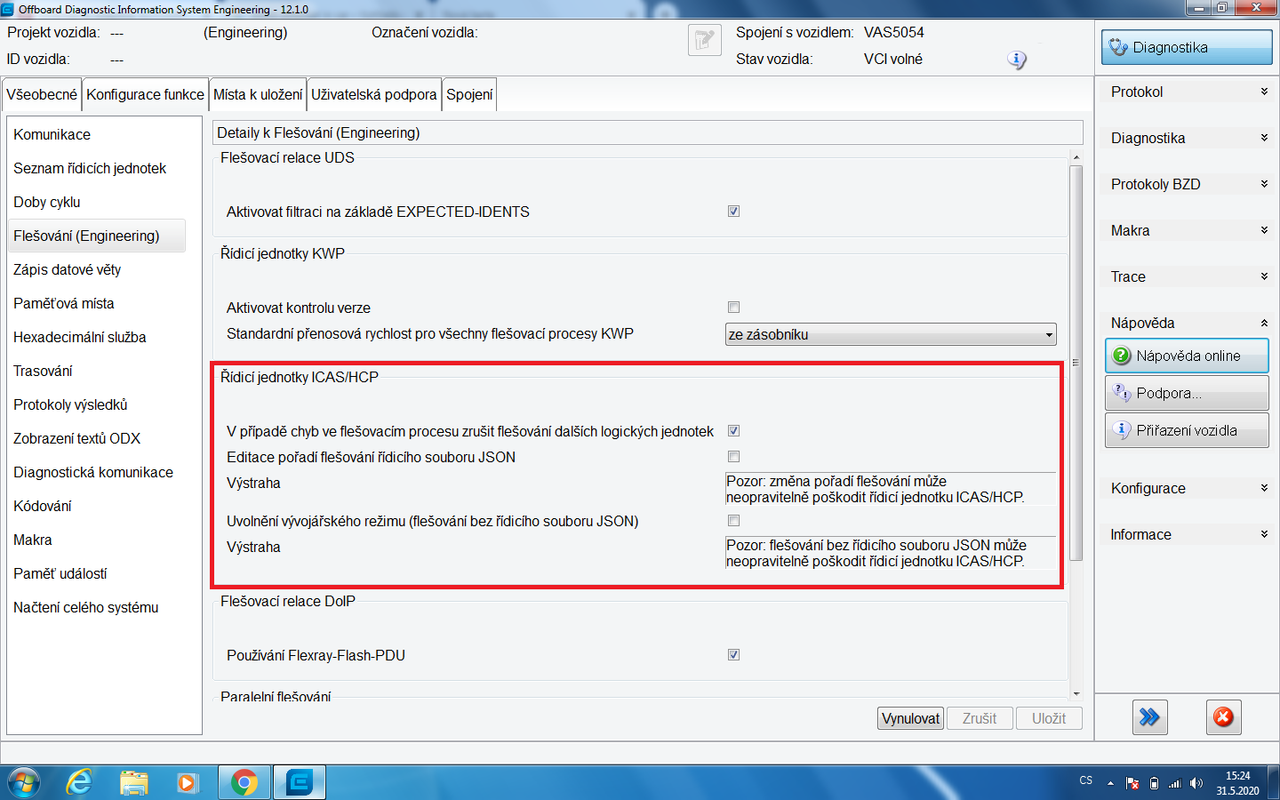Switch to Místa k uložení tab
This screenshot has width=1280, height=800.
point(258,95)
